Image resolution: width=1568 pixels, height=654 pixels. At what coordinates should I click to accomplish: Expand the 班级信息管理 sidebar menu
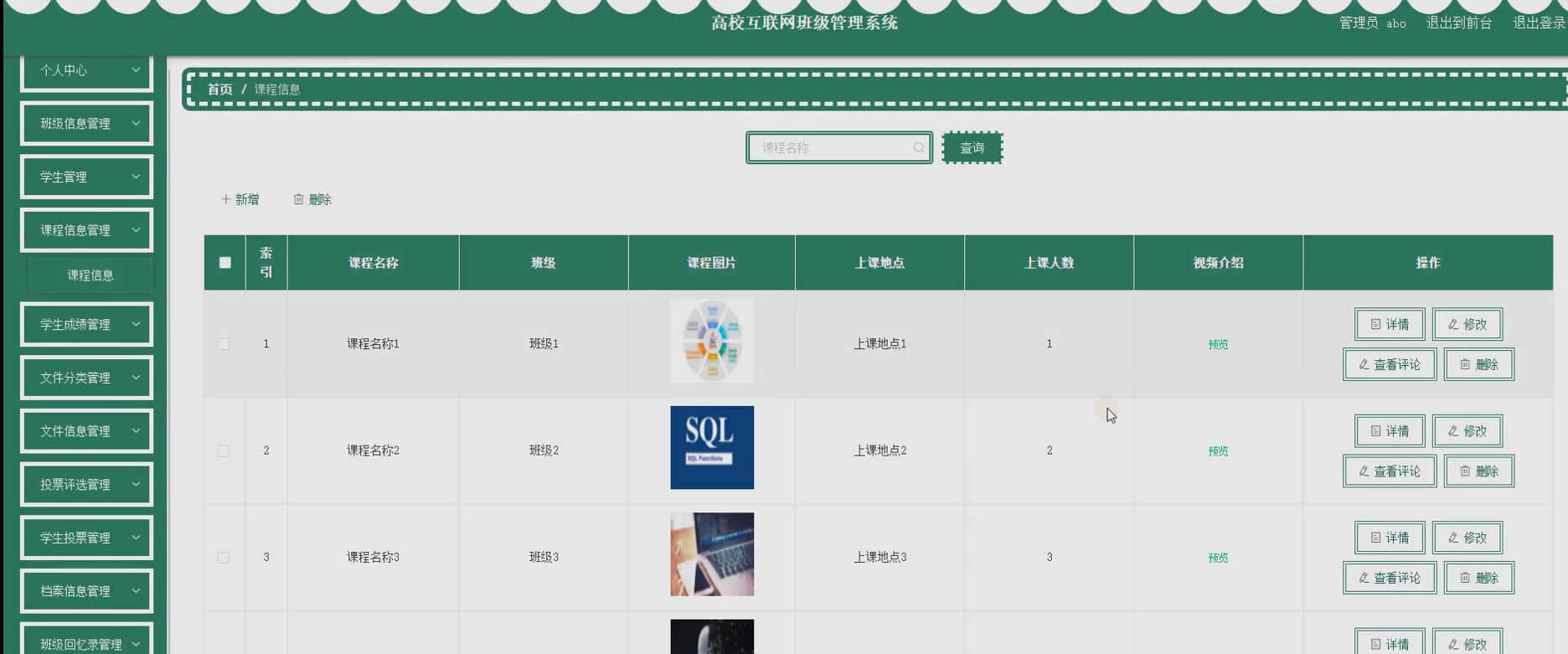(86, 123)
